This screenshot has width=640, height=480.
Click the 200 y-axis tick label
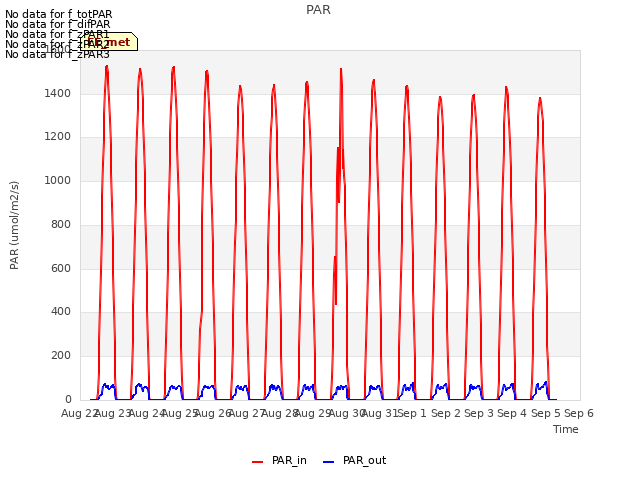pyautogui.click(x=61, y=356)
